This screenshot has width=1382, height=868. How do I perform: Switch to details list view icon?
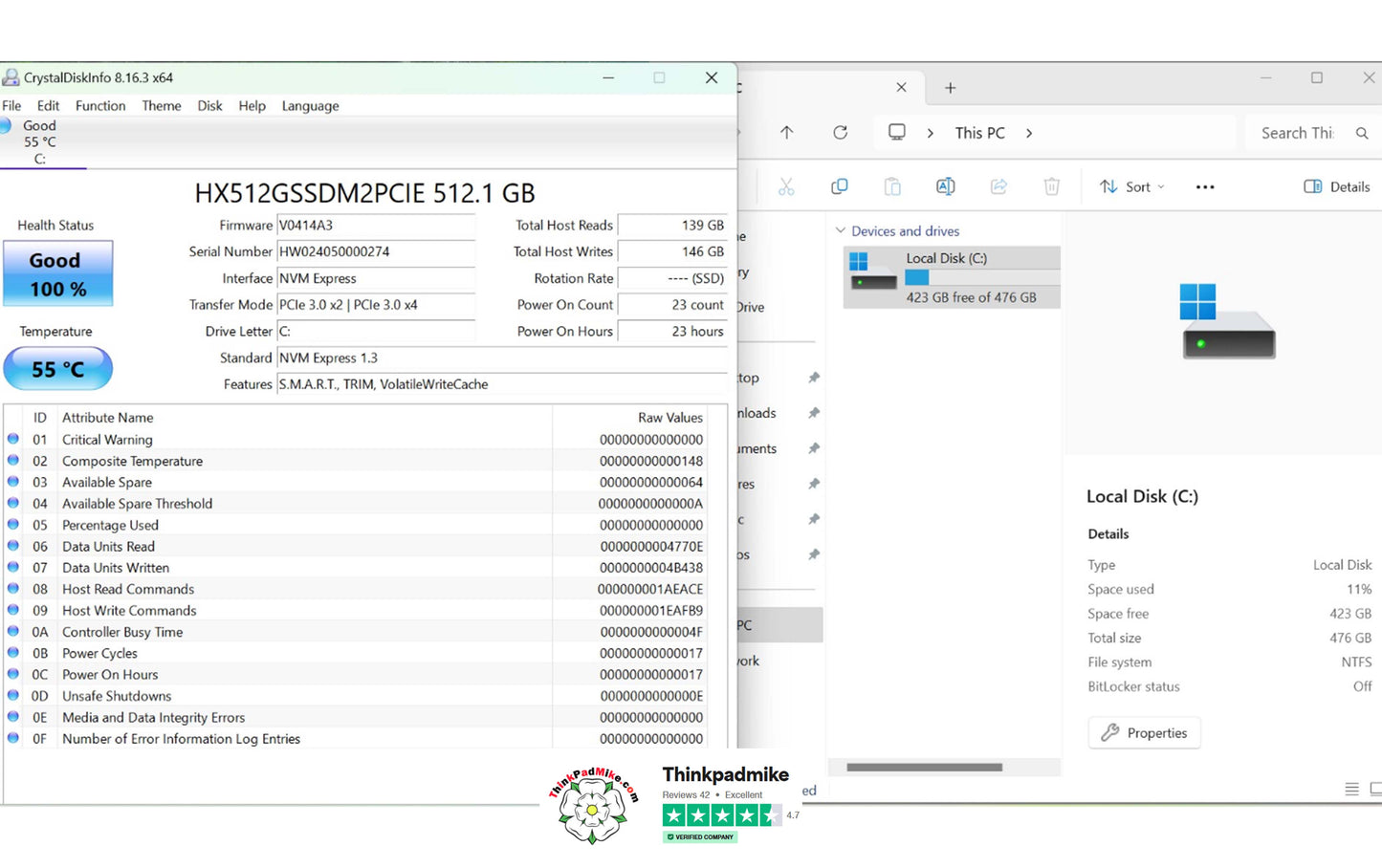[1351, 789]
